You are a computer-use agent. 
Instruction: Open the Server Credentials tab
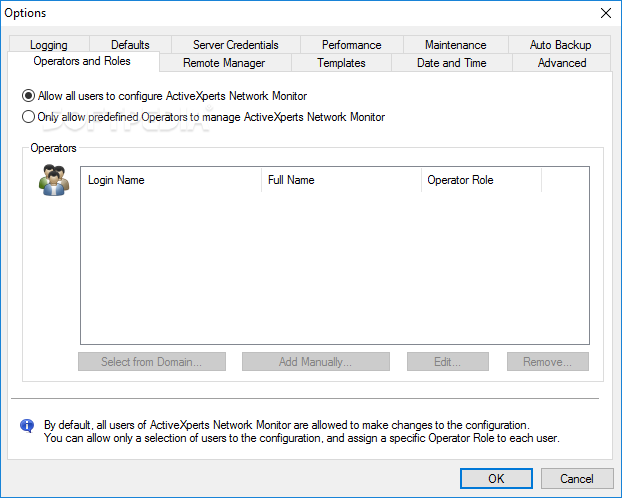pos(236,45)
